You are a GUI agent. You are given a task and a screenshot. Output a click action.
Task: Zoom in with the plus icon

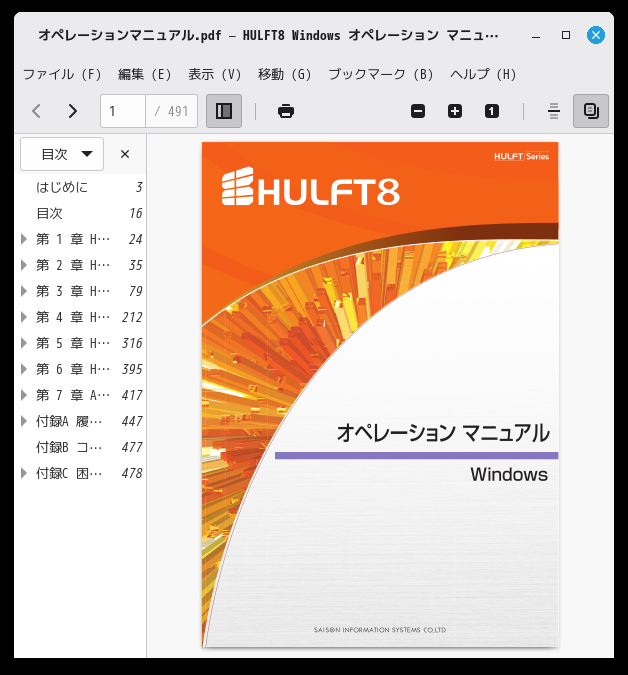tap(455, 111)
